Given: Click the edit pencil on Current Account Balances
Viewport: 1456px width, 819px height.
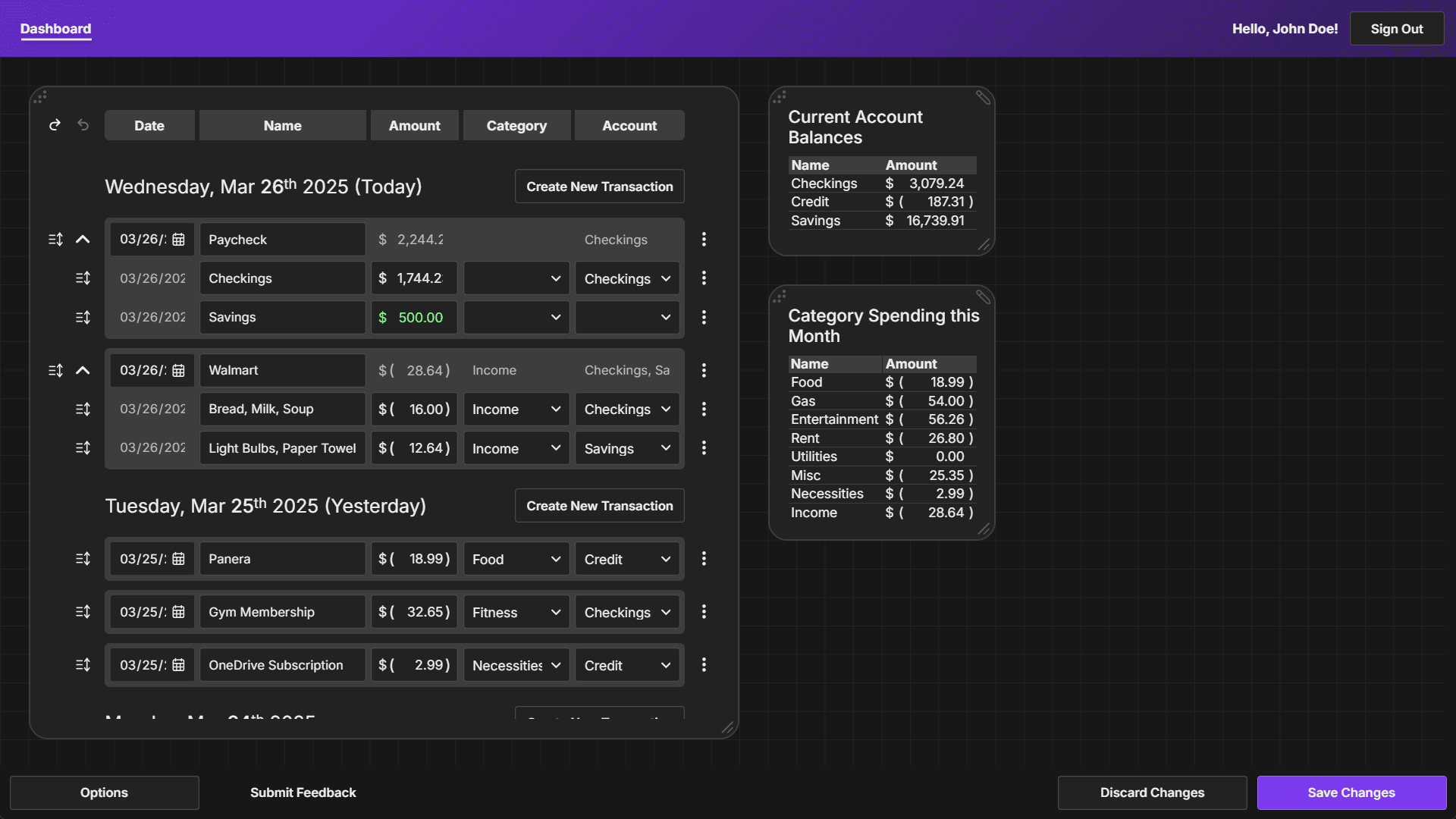Looking at the screenshot, I should click(x=983, y=98).
